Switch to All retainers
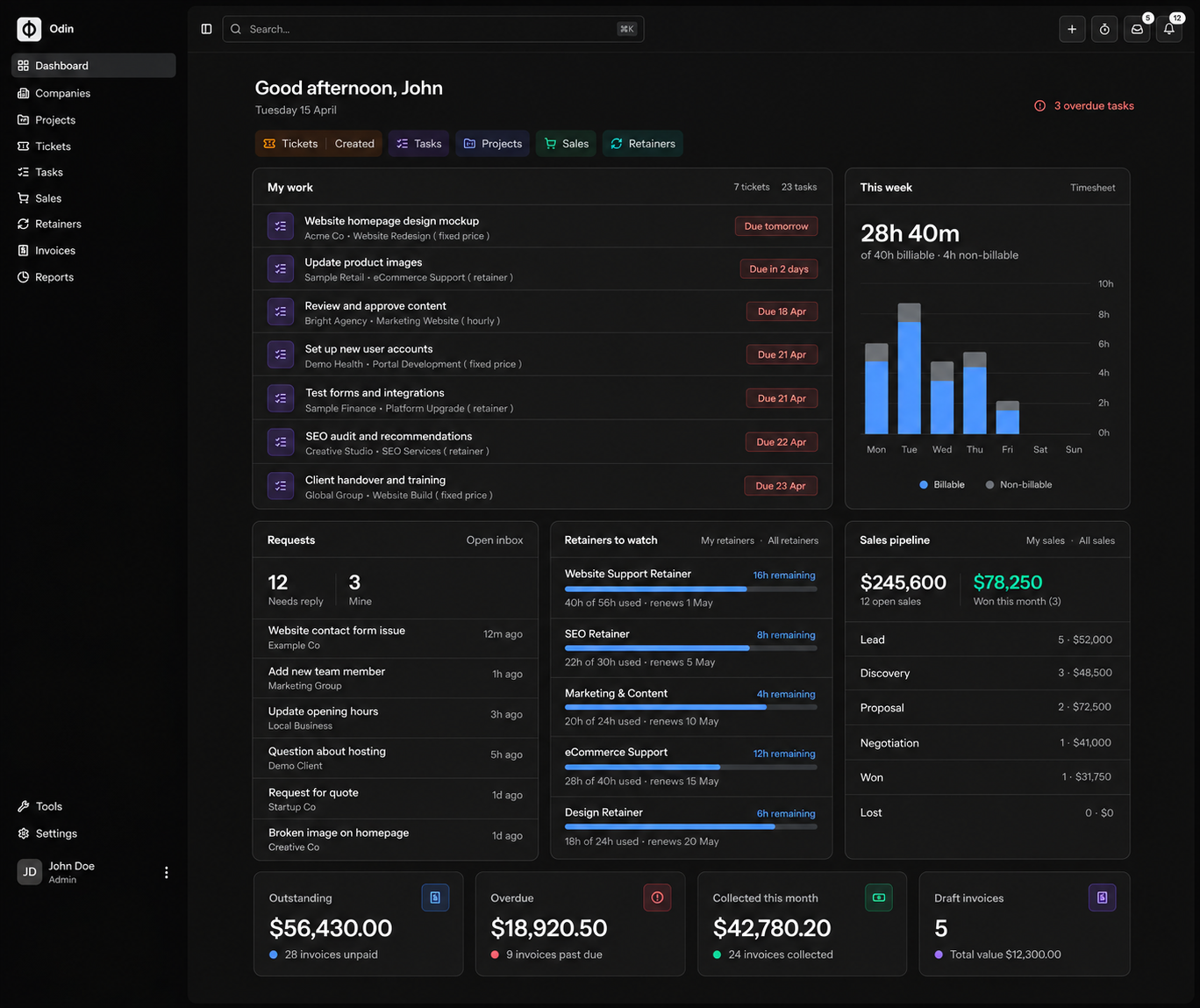1200x1008 pixels. pyautogui.click(x=793, y=540)
